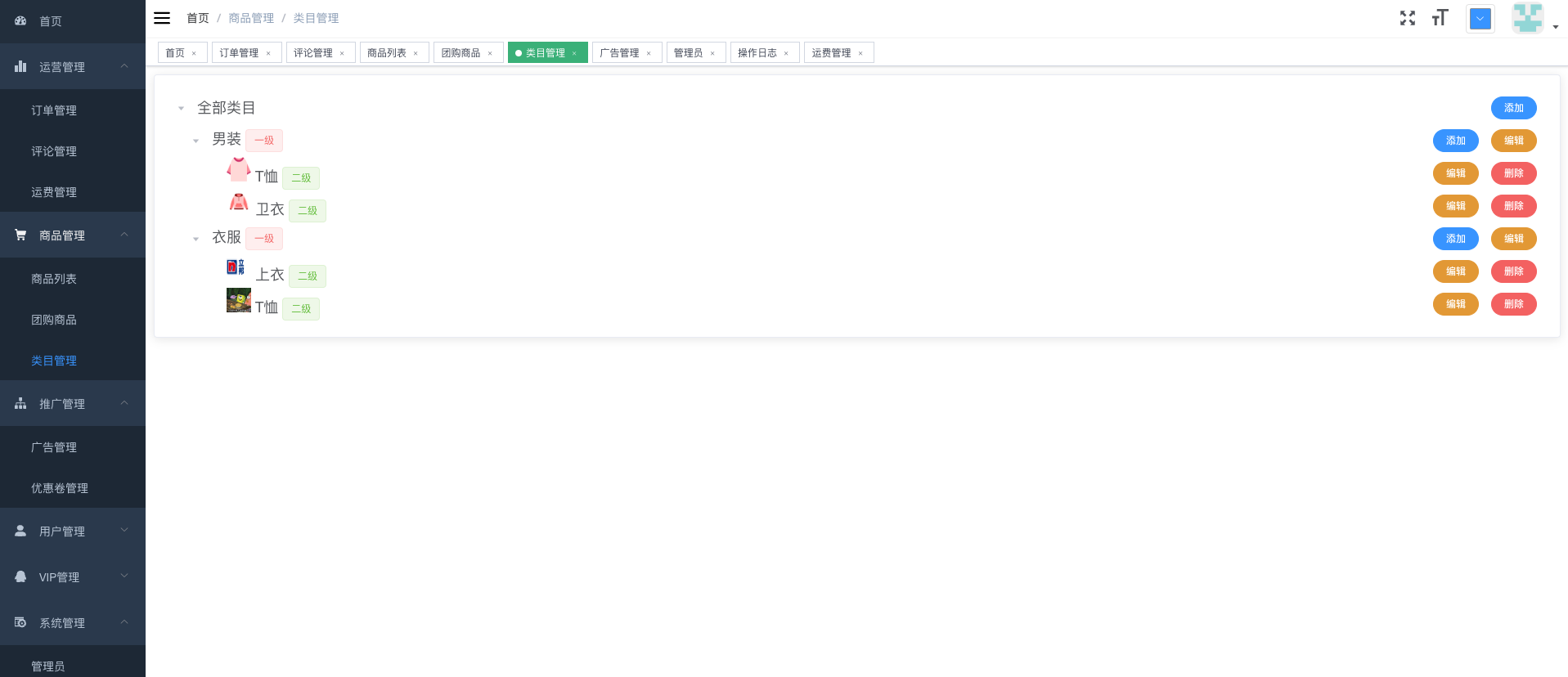This screenshot has height=677, width=1568.
Task: Collapse the 运营管理 sidebar chevron
Action: click(124, 65)
